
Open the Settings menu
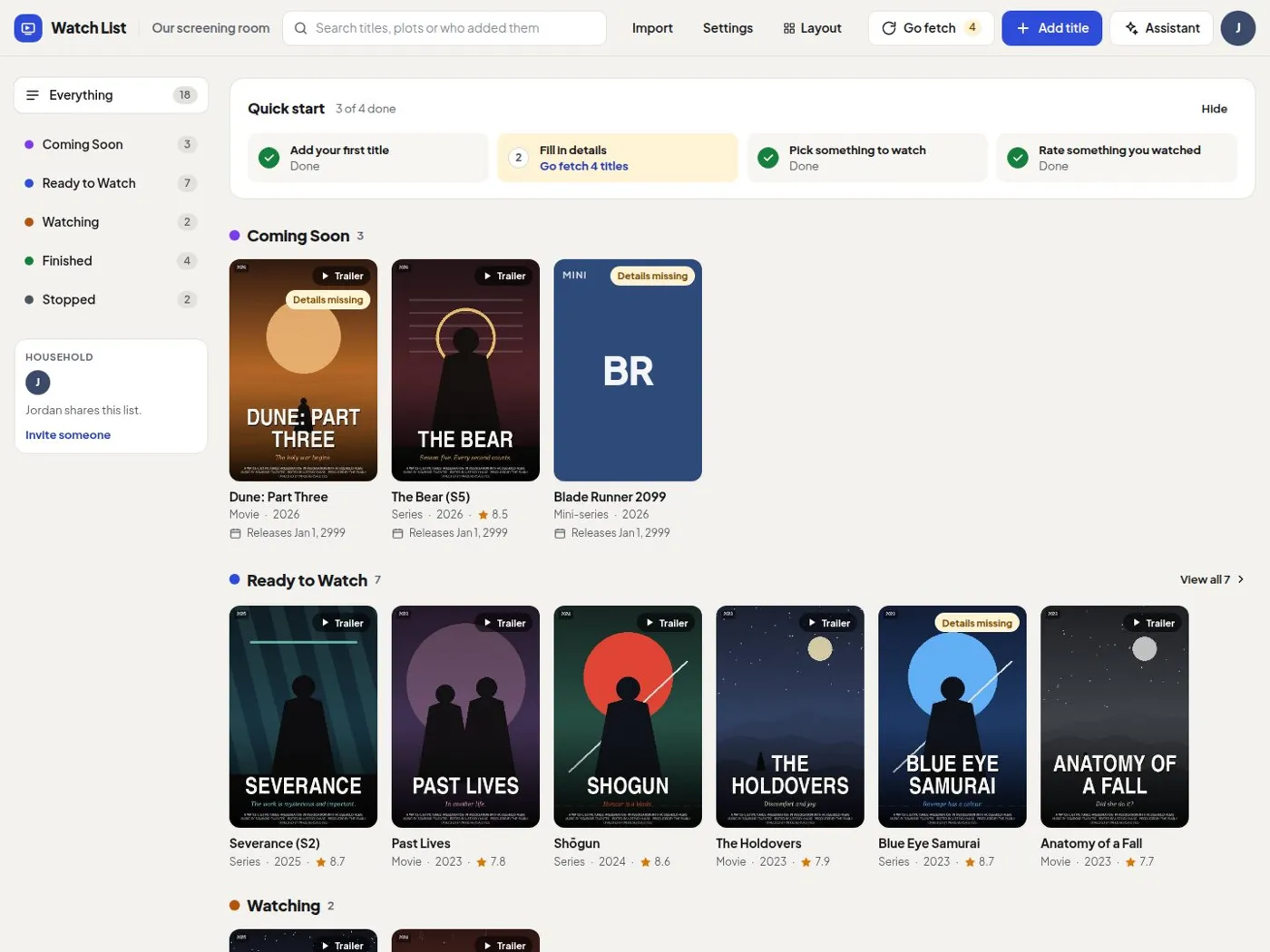[728, 28]
